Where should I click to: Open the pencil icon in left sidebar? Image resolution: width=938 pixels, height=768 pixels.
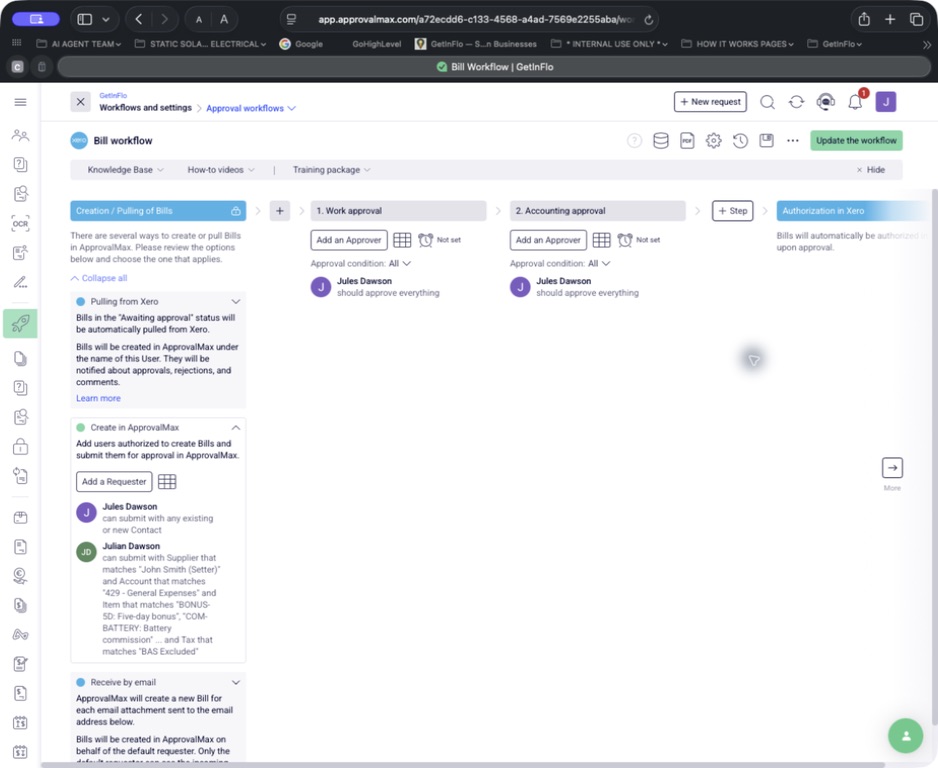(20, 282)
